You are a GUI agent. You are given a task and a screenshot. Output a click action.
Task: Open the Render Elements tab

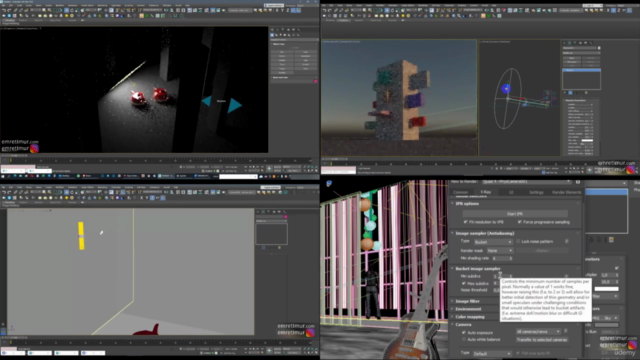[566, 192]
